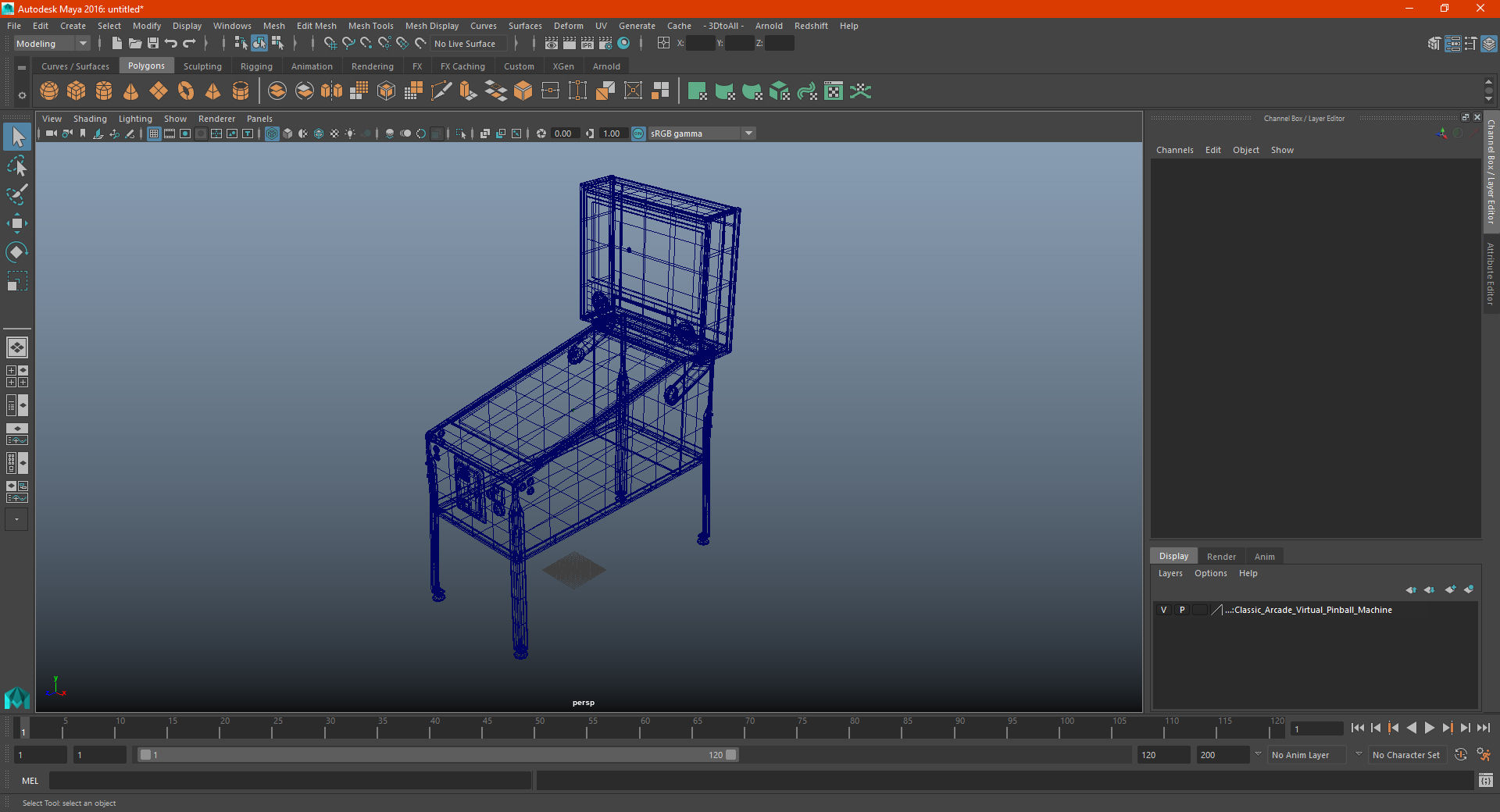Image resolution: width=1500 pixels, height=812 pixels.
Task: Create a polygon sphere from the shelf
Action: [x=49, y=91]
